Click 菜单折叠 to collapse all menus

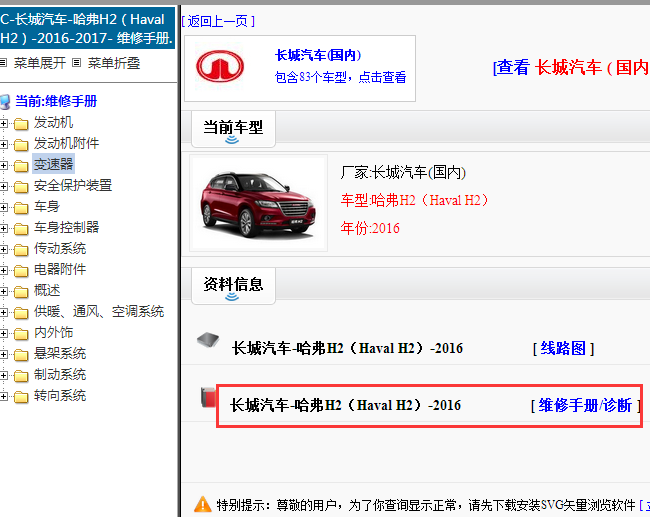[x=114, y=63]
